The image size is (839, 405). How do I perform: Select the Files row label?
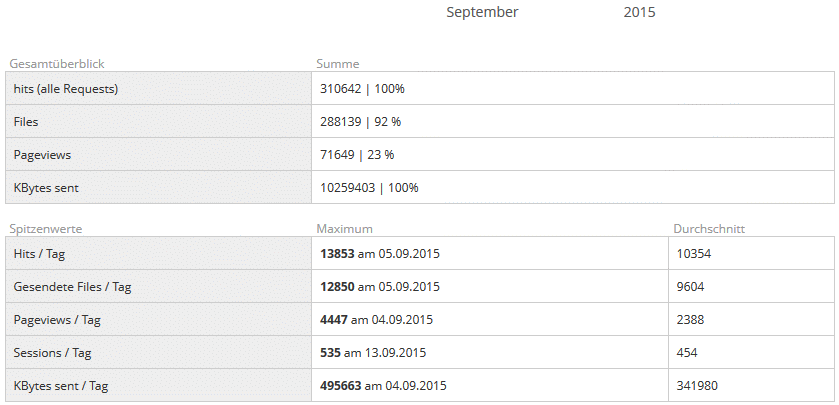coord(26,122)
